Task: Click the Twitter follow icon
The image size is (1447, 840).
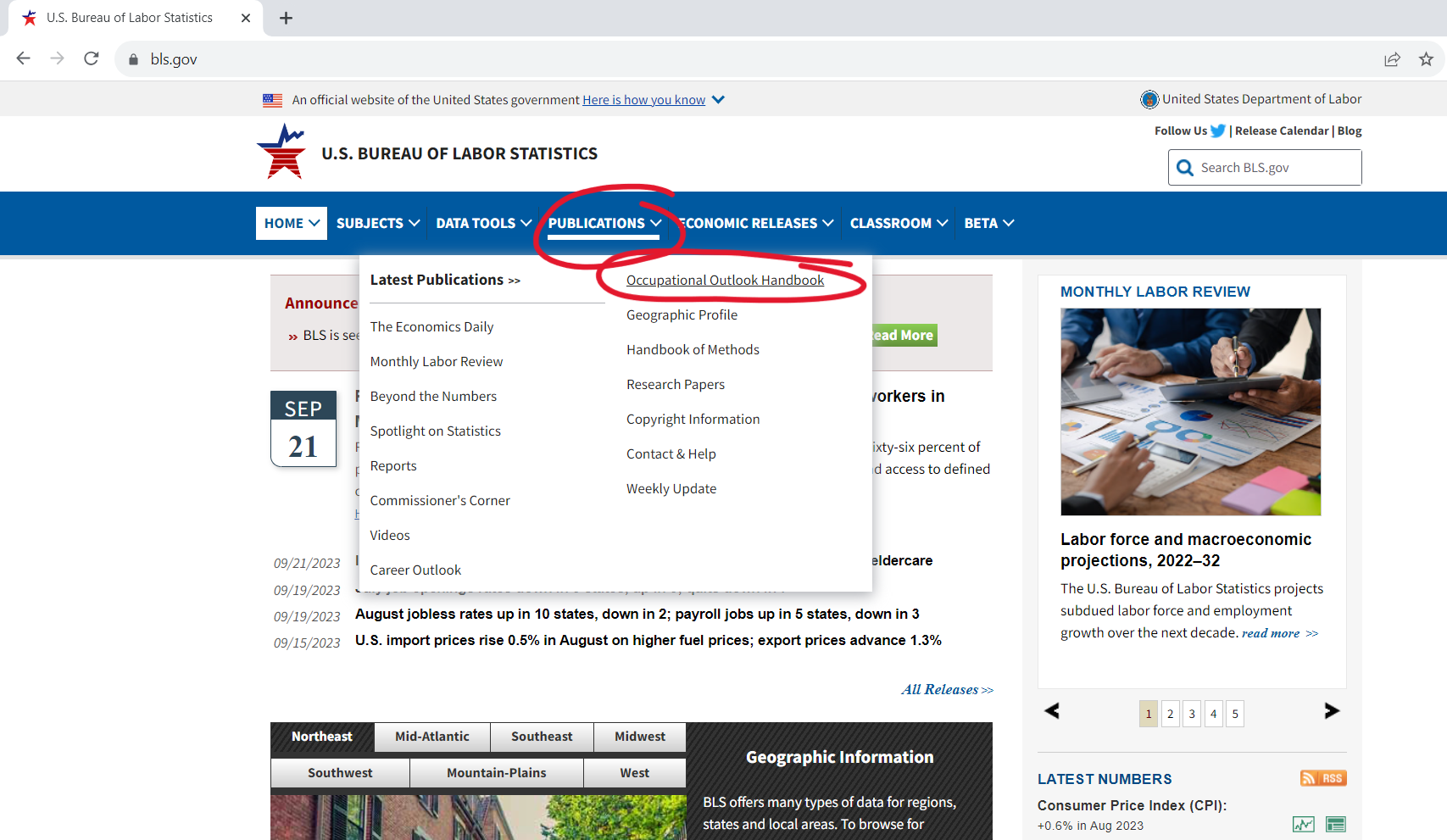Action: pos(1218,130)
